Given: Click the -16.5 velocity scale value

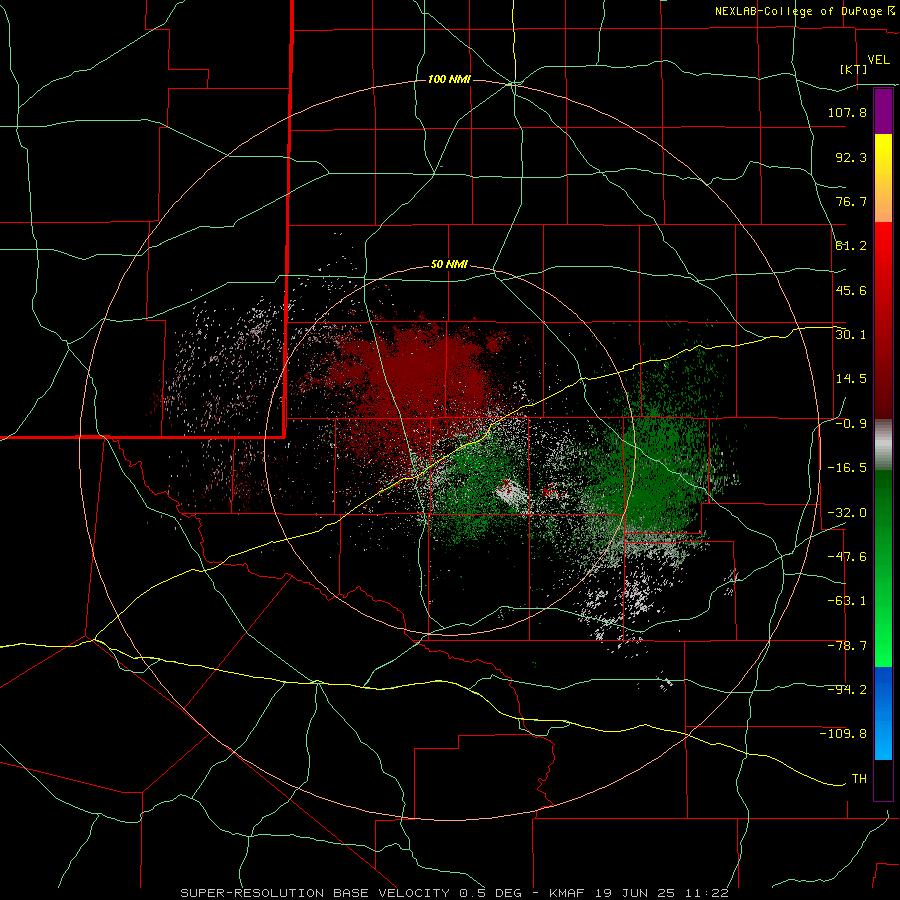Looking at the screenshot, I should (x=847, y=468).
